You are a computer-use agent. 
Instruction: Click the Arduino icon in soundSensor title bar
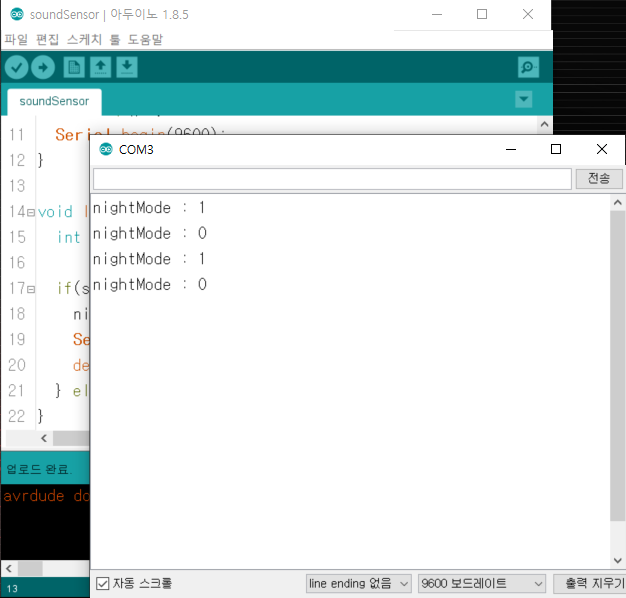[x=17, y=14]
